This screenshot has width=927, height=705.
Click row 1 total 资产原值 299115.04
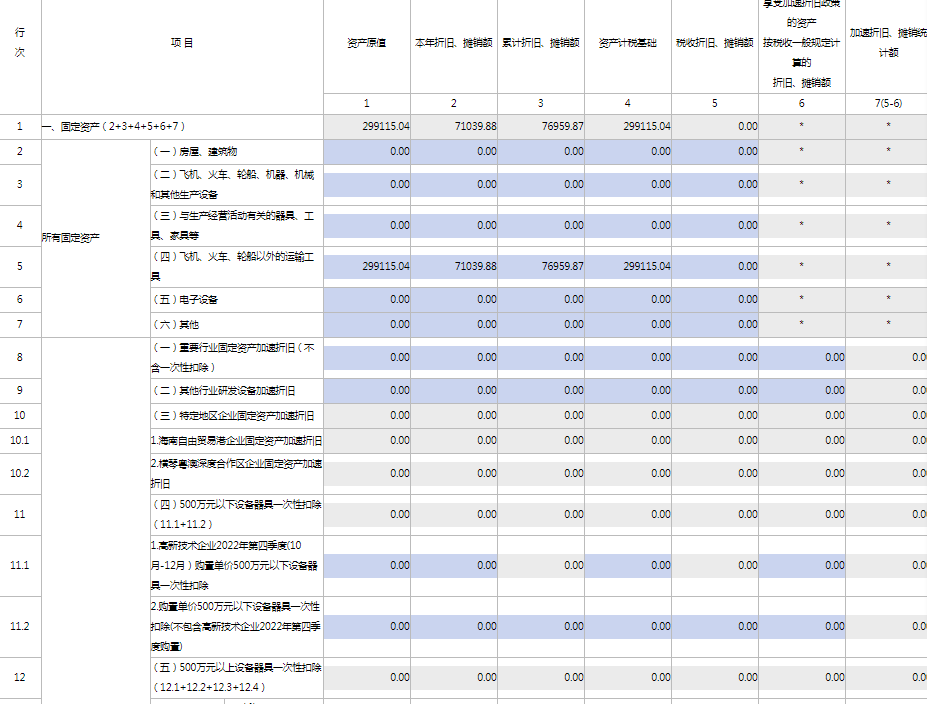[x=367, y=126]
